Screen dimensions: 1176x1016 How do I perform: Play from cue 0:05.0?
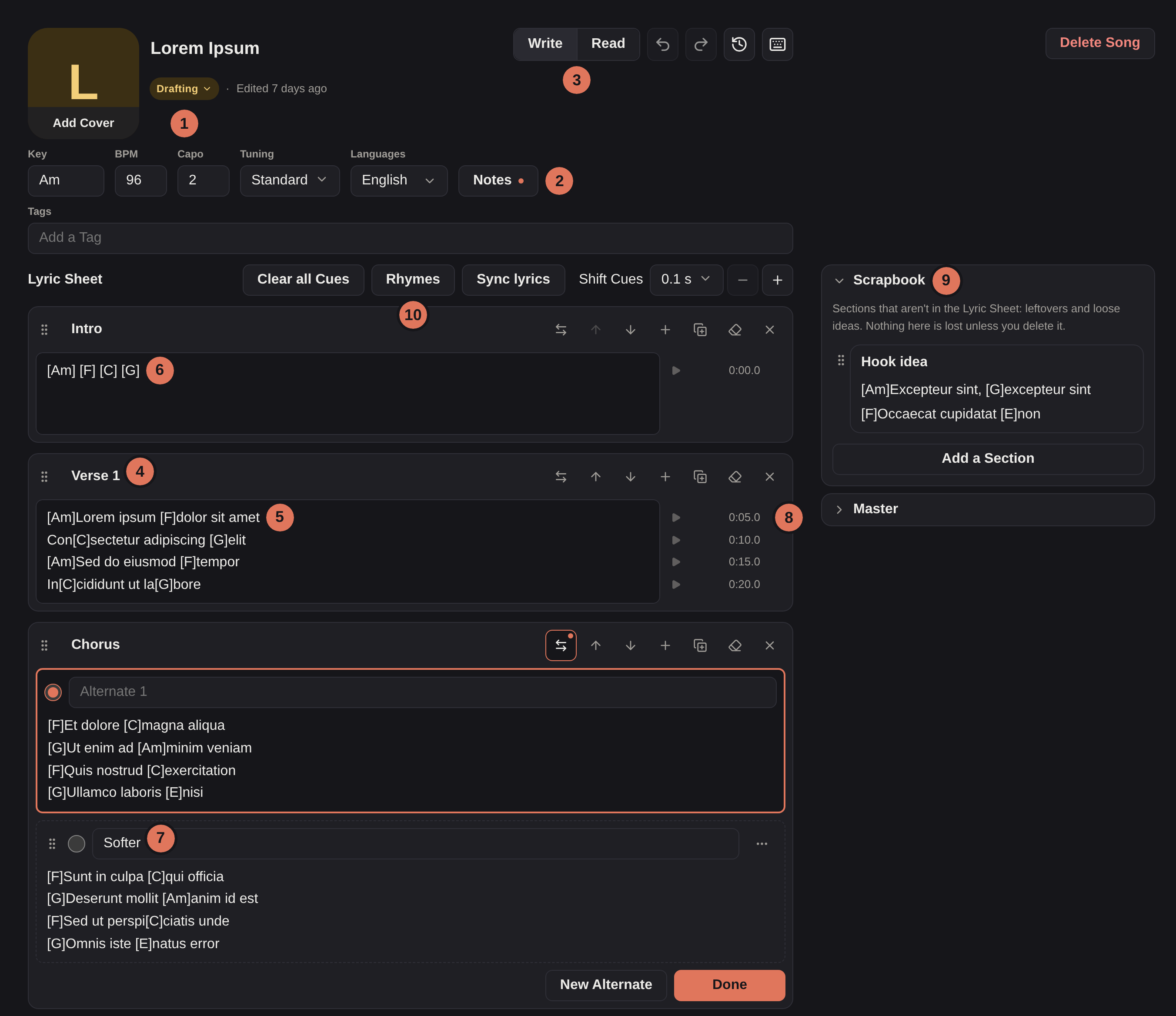tap(676, 518)
